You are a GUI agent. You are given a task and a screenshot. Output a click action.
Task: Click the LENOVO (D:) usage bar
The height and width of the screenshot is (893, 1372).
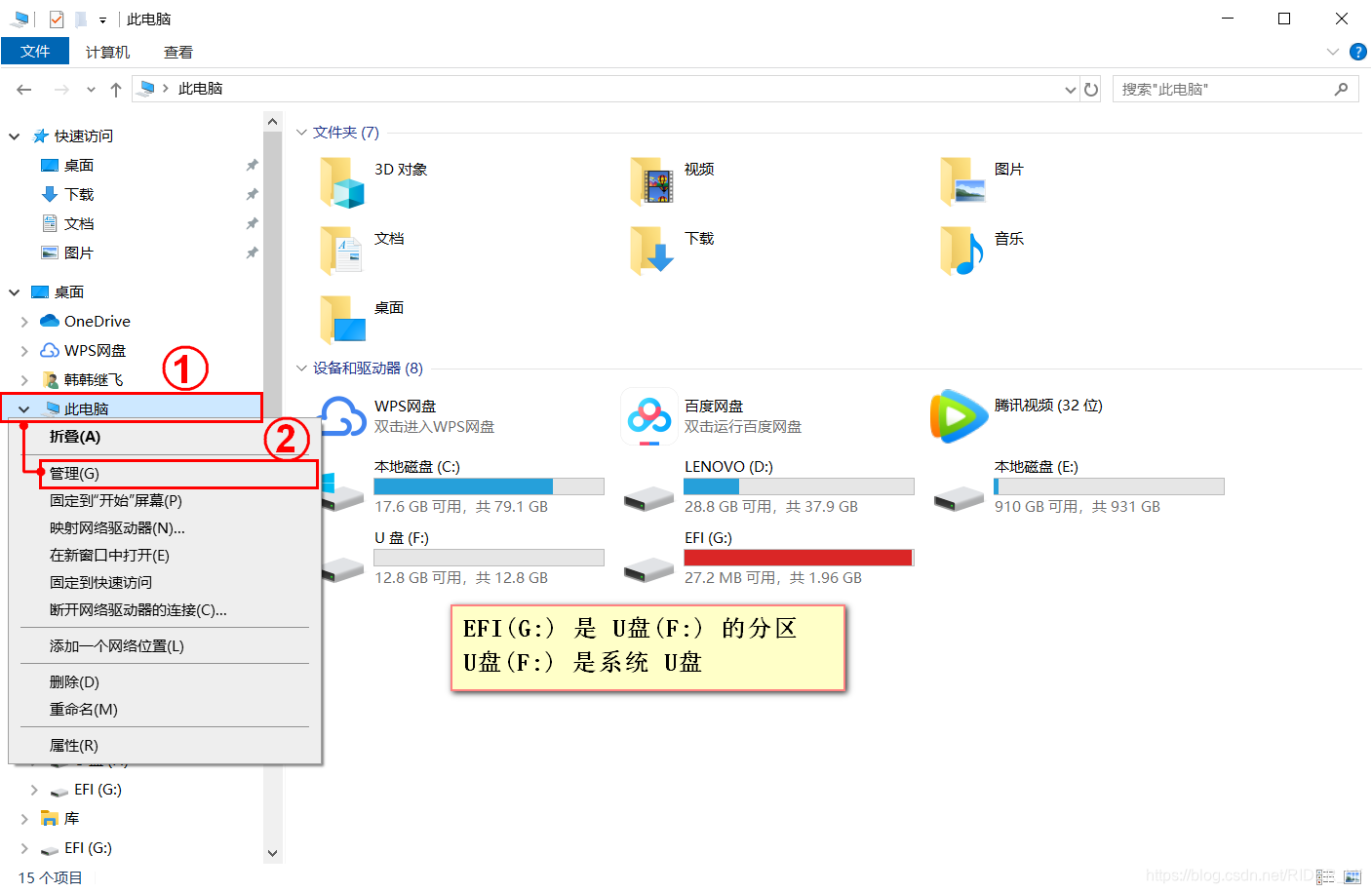799,486
